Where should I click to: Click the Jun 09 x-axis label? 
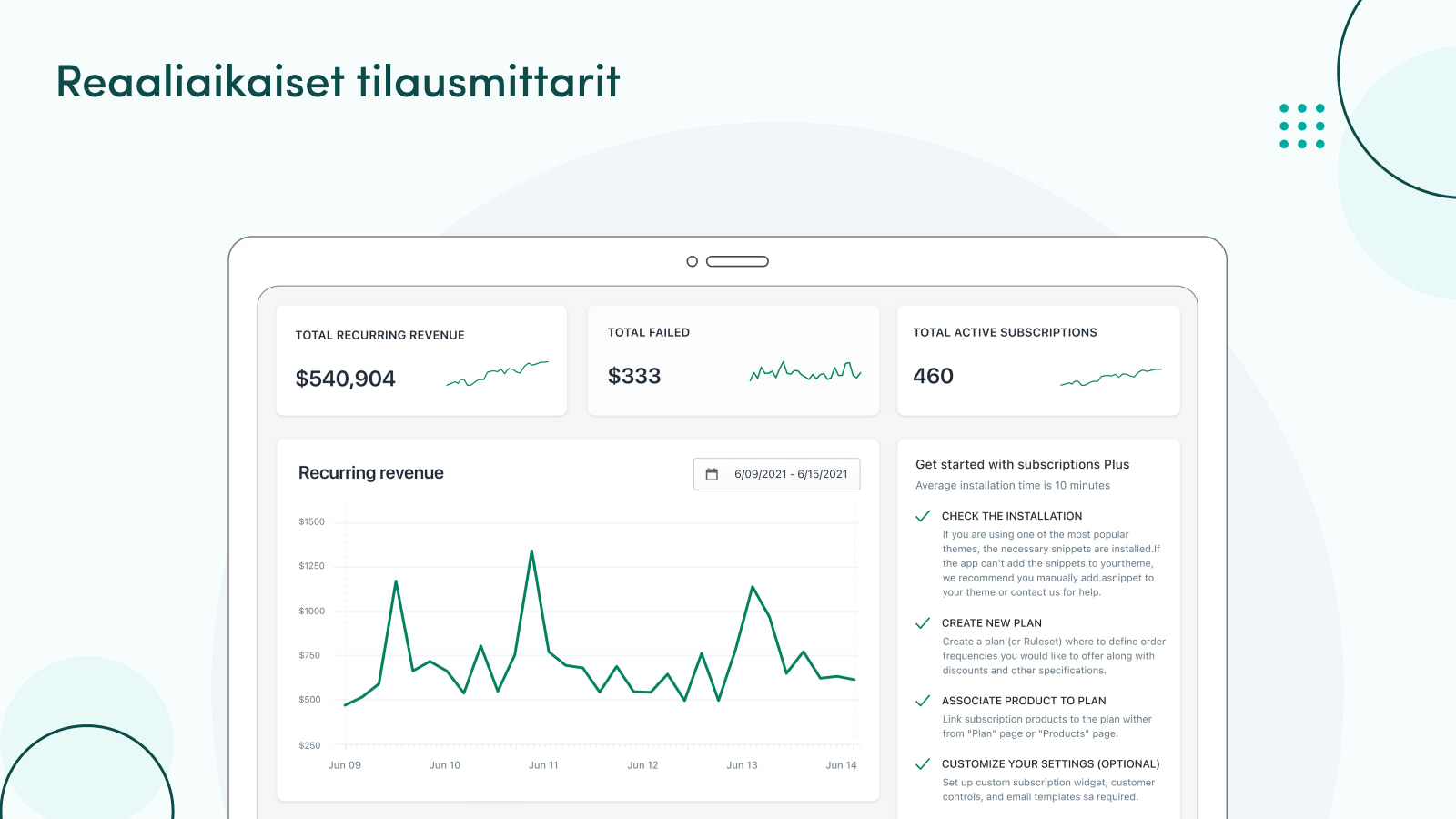[345, 765]
